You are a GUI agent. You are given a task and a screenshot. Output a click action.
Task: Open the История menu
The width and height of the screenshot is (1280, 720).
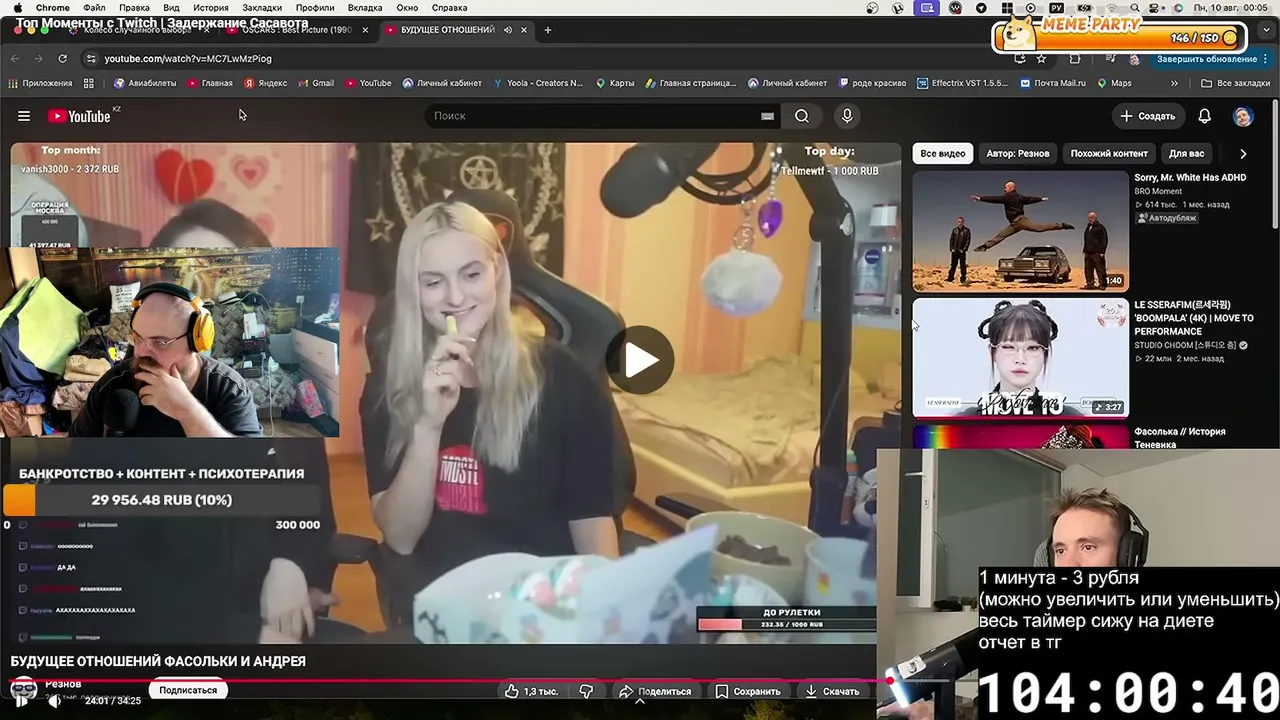pyautogui.click(x=211, y=8)
